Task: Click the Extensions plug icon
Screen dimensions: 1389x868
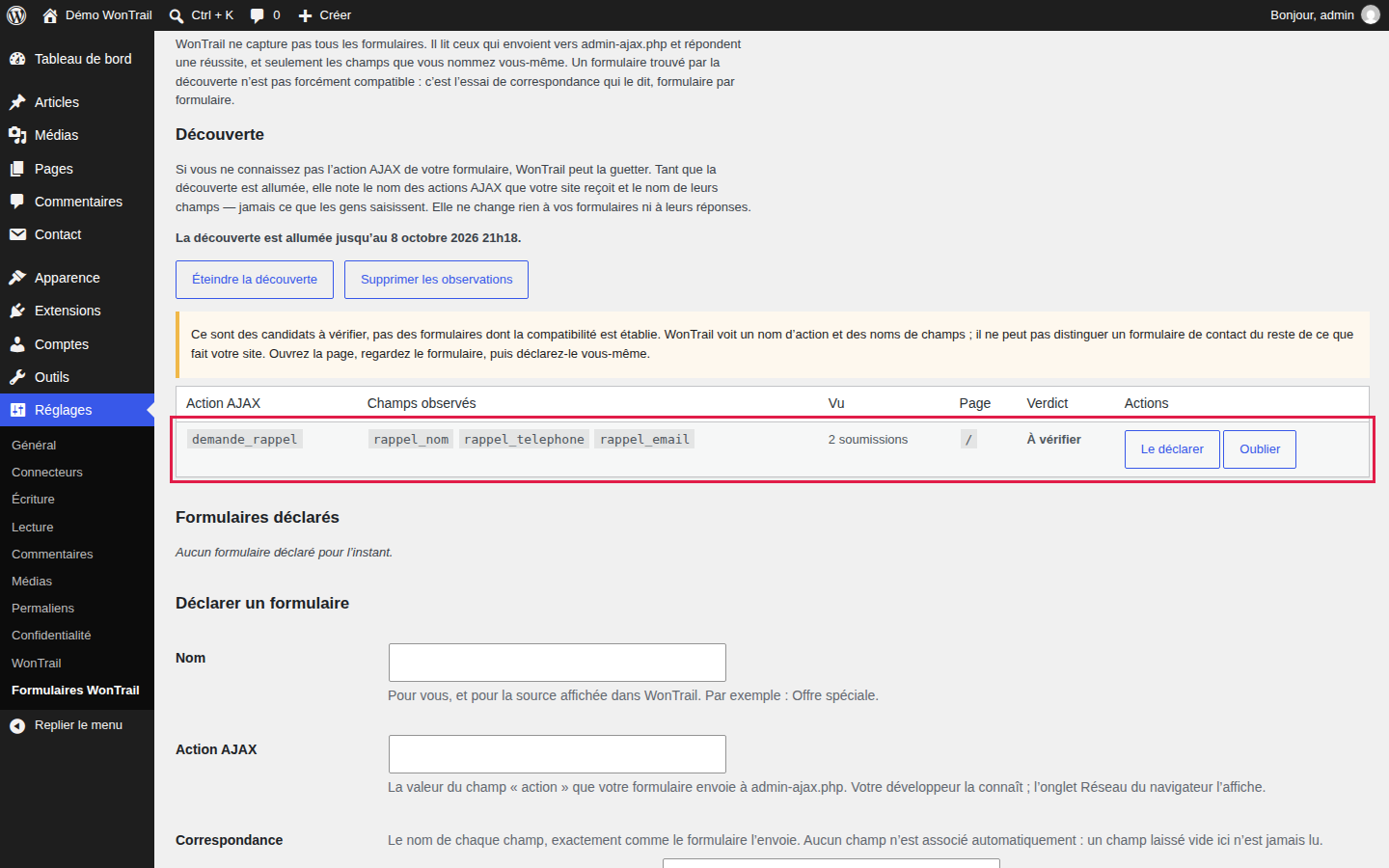Action: tap(17, 311)
